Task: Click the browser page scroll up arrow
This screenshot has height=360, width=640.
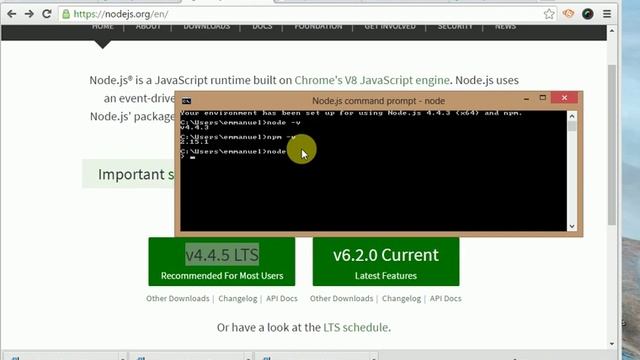Action: (x=611, y=31)
